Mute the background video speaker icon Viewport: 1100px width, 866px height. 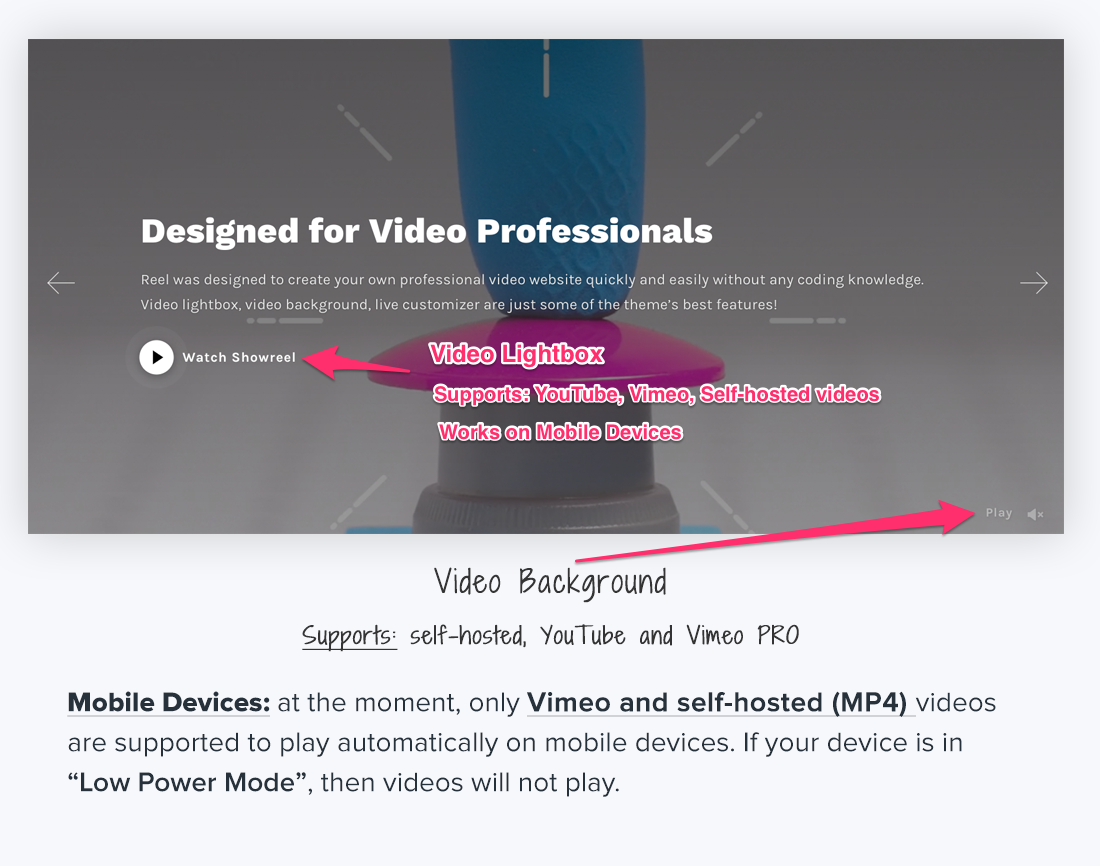(1035, 514)
